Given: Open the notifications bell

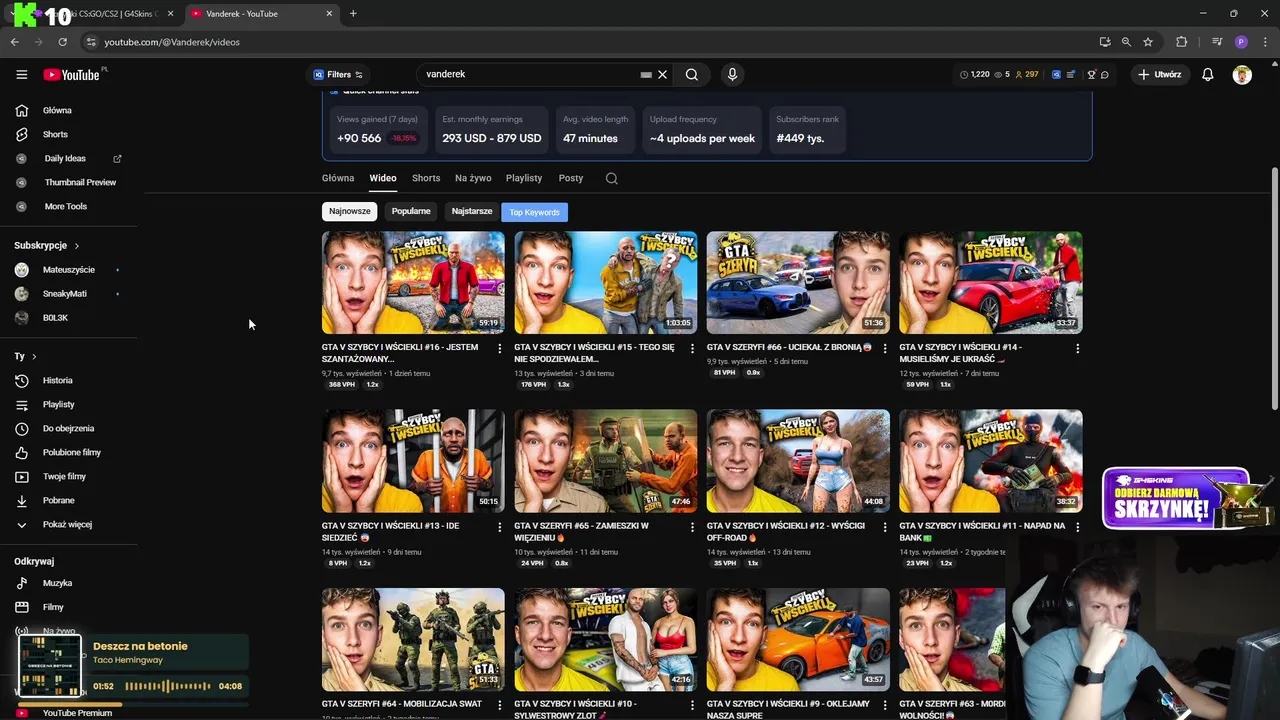Looking at the screenshot, I should [x=1208, y=74].
